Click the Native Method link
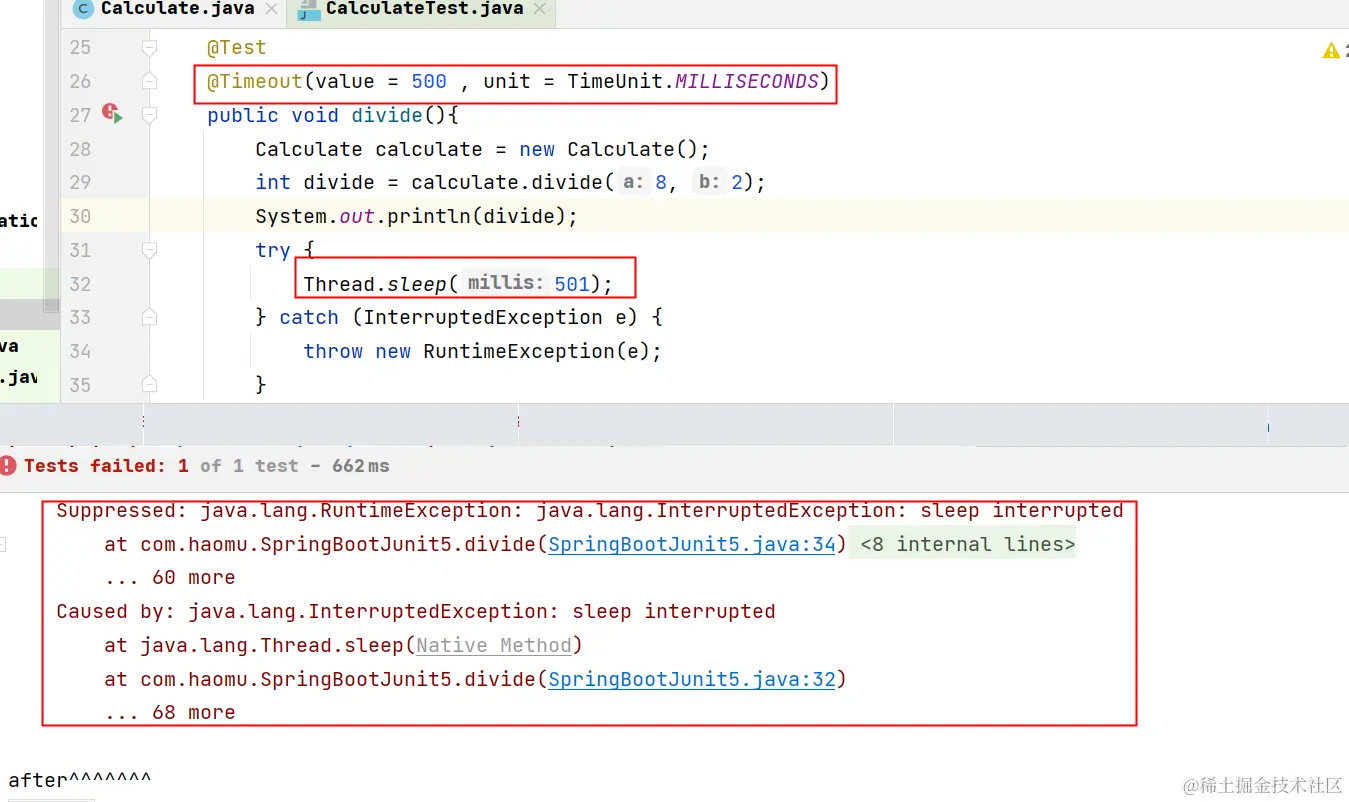This screenshot has height=802, width=1349. 494,645
